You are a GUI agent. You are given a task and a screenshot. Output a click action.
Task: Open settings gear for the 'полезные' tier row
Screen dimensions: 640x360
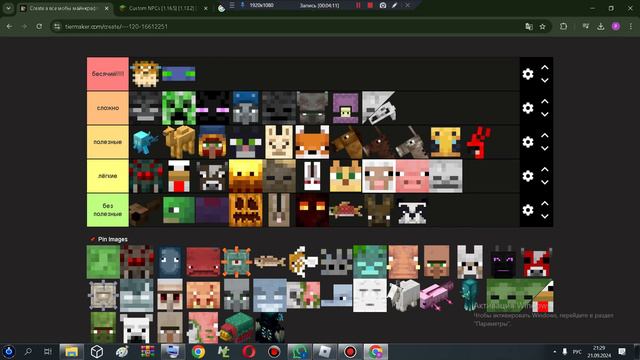tap(528, 142)
